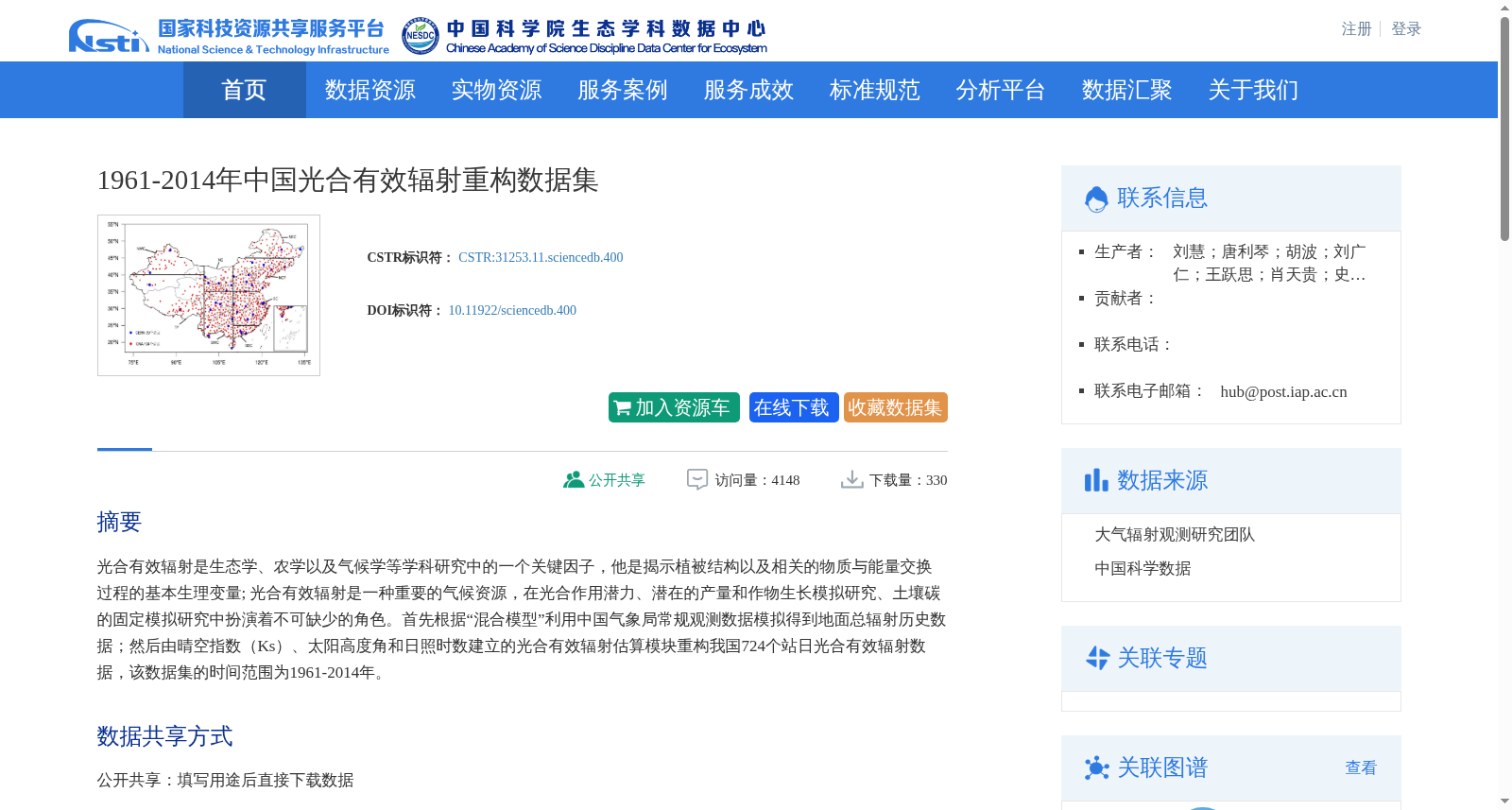Open the DOI 10.11922/sciencedb.400 link
The width and height of the screenshot is (1512, 810).
[x=512, y=310]
